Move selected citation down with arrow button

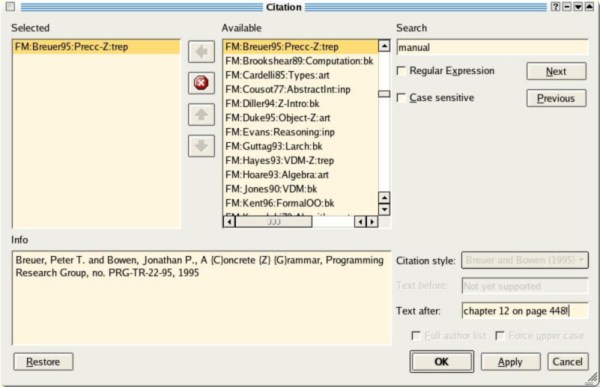pyautogui.click(x=201, y=146)
